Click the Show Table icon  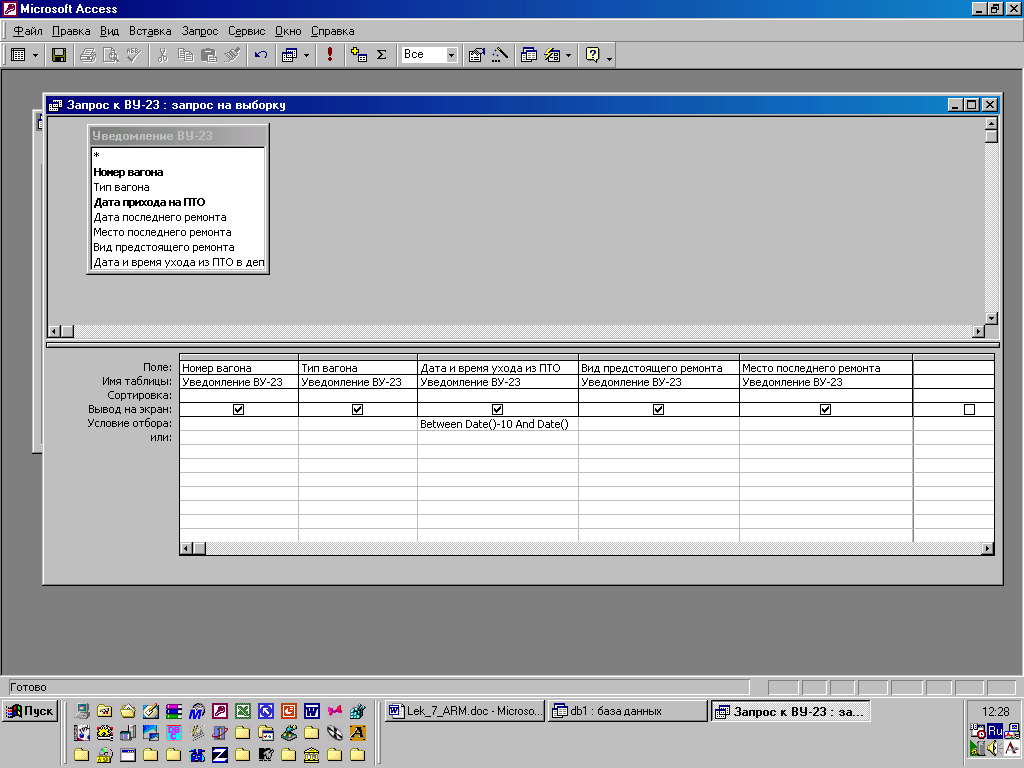359,56
